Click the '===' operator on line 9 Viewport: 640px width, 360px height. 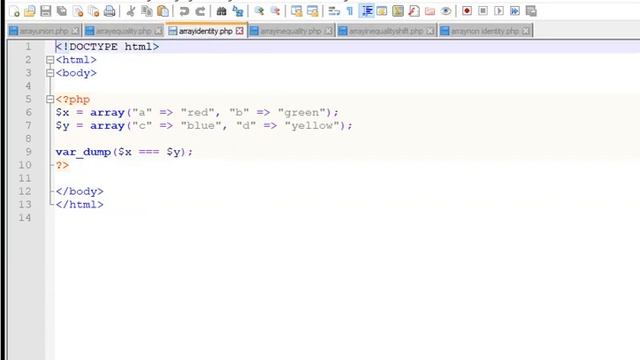[x=149, y=152]
